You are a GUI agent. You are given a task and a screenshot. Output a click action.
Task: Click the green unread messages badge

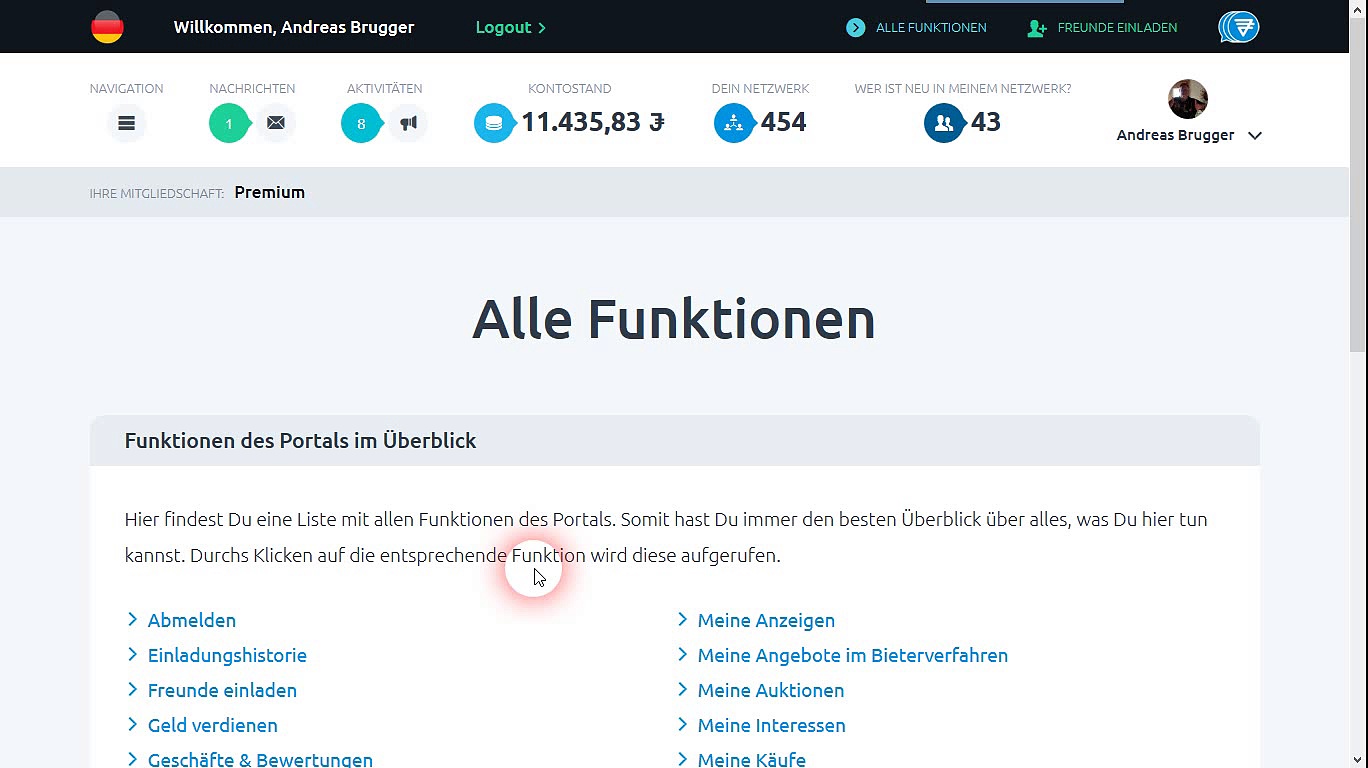point(229,123)
